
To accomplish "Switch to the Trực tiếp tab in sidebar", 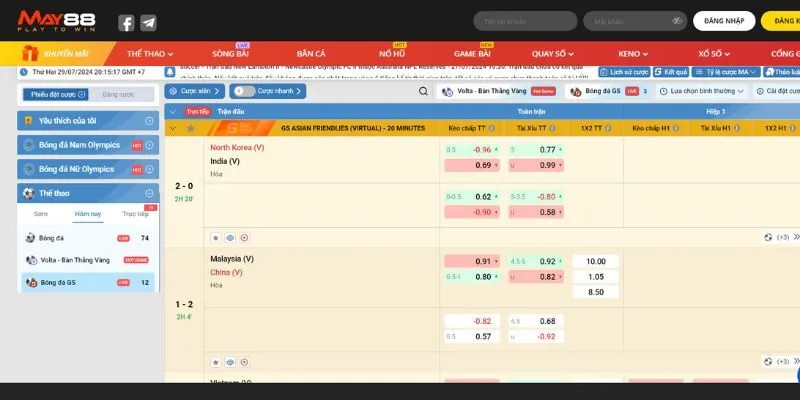I will point(135,214).
